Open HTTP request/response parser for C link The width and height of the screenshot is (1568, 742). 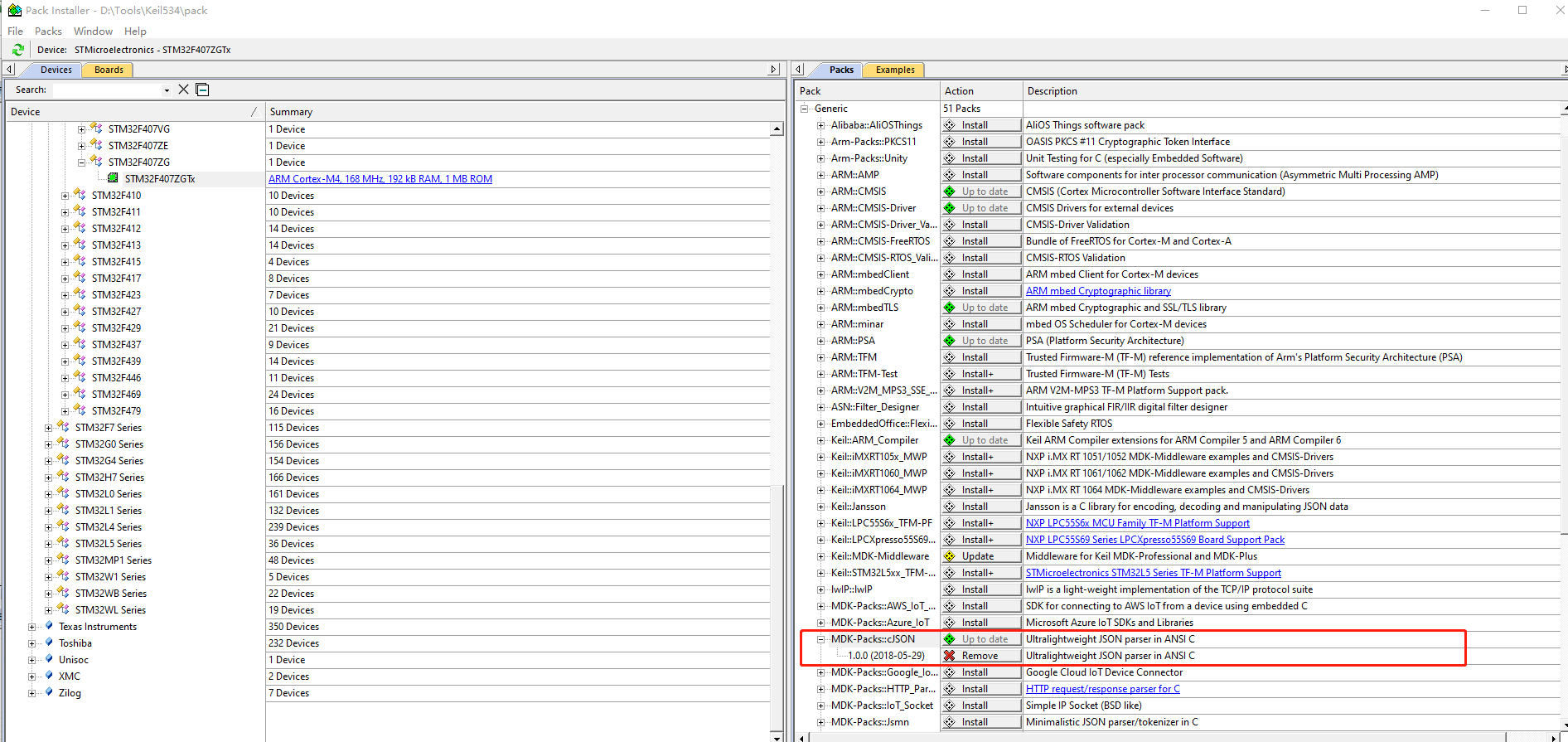[1102, 689]
